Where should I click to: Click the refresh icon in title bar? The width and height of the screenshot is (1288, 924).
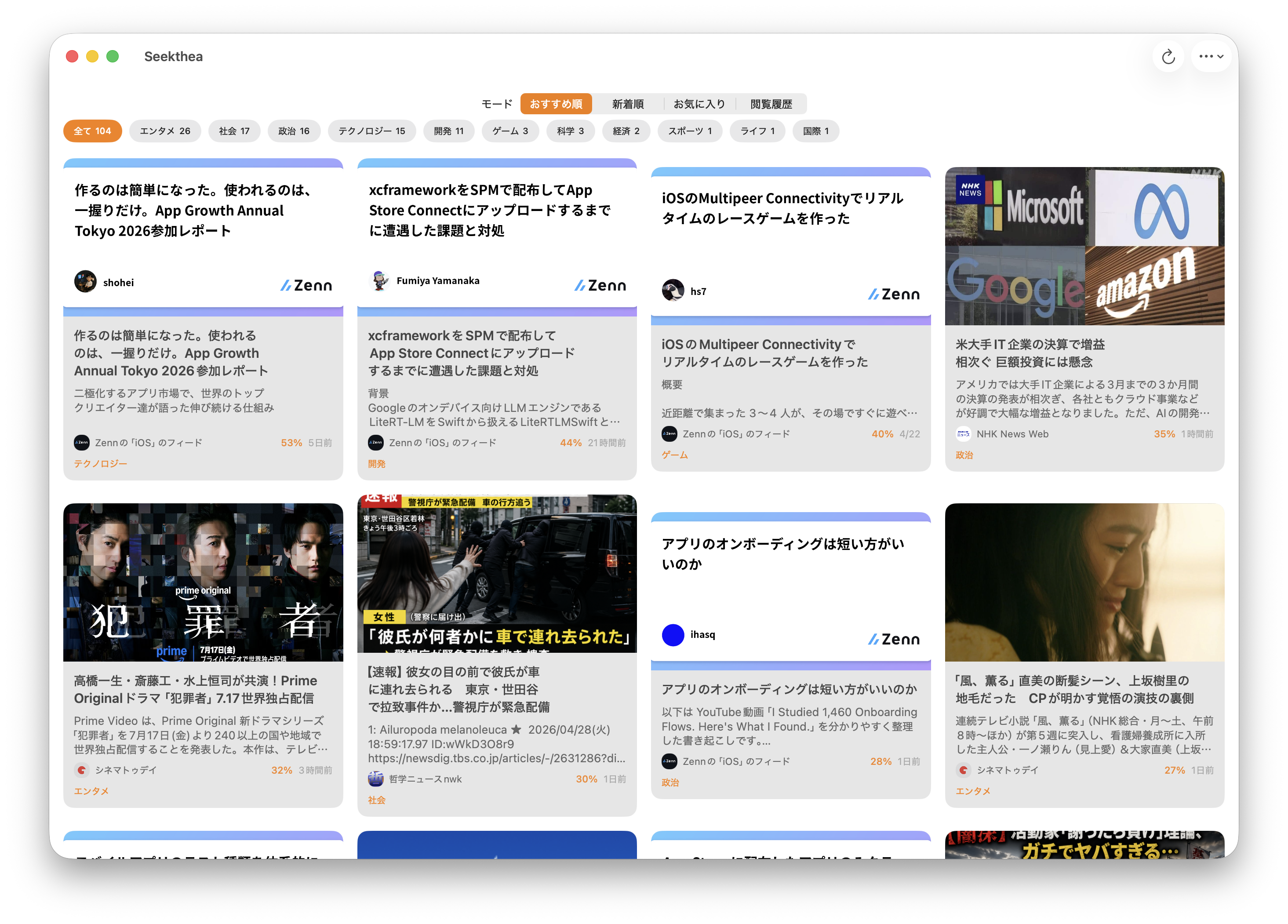(x=1168, y=57)
